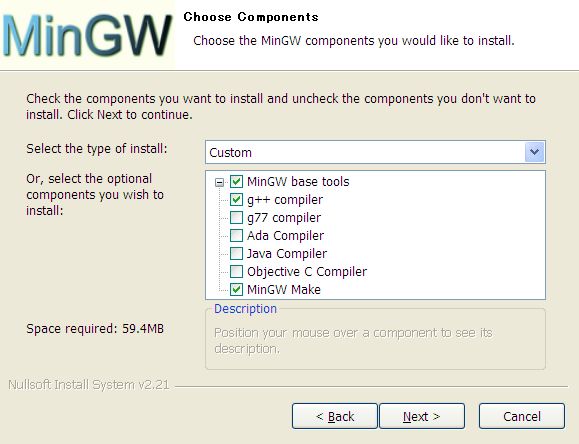Uncheck the MinGW Make checkbox
The image size is (579, 444).
[x=236, y=289]
